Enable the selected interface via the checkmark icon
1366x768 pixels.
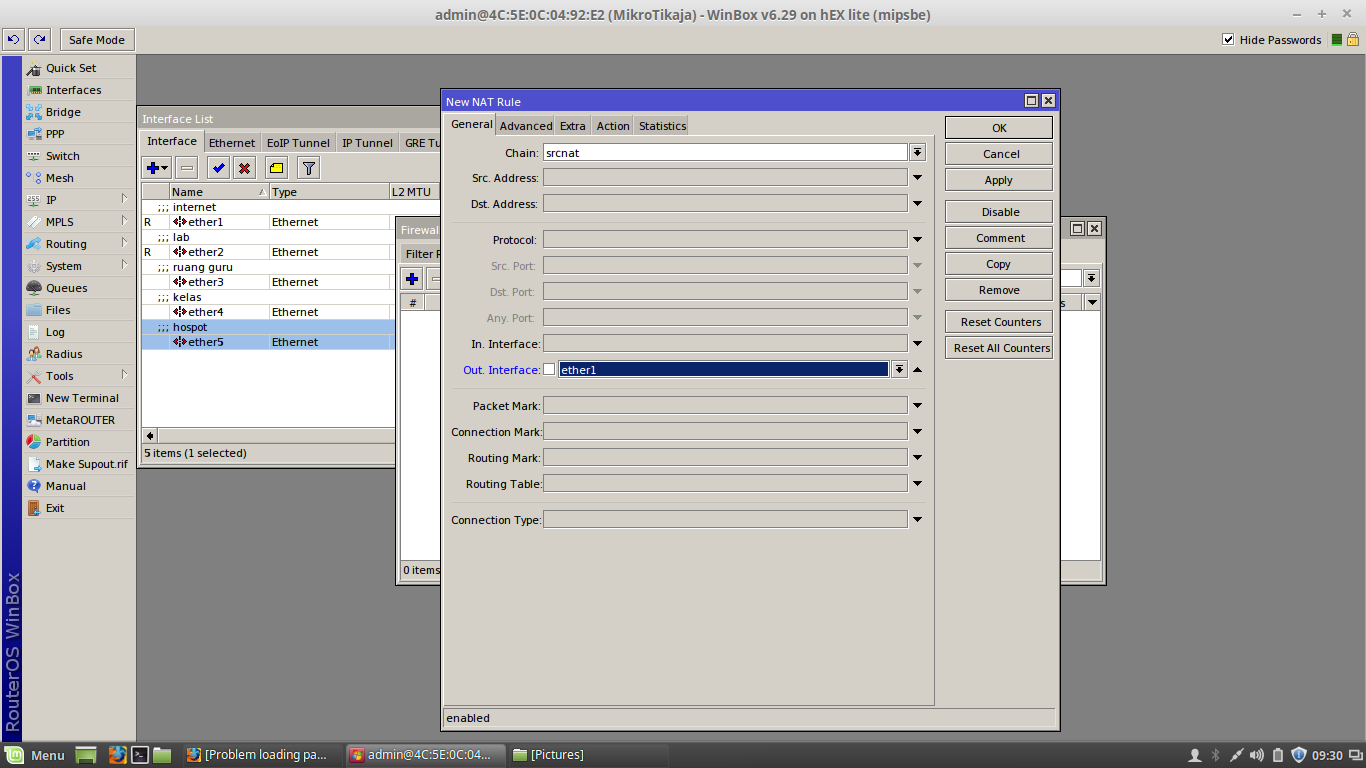[x=217, y=167]
